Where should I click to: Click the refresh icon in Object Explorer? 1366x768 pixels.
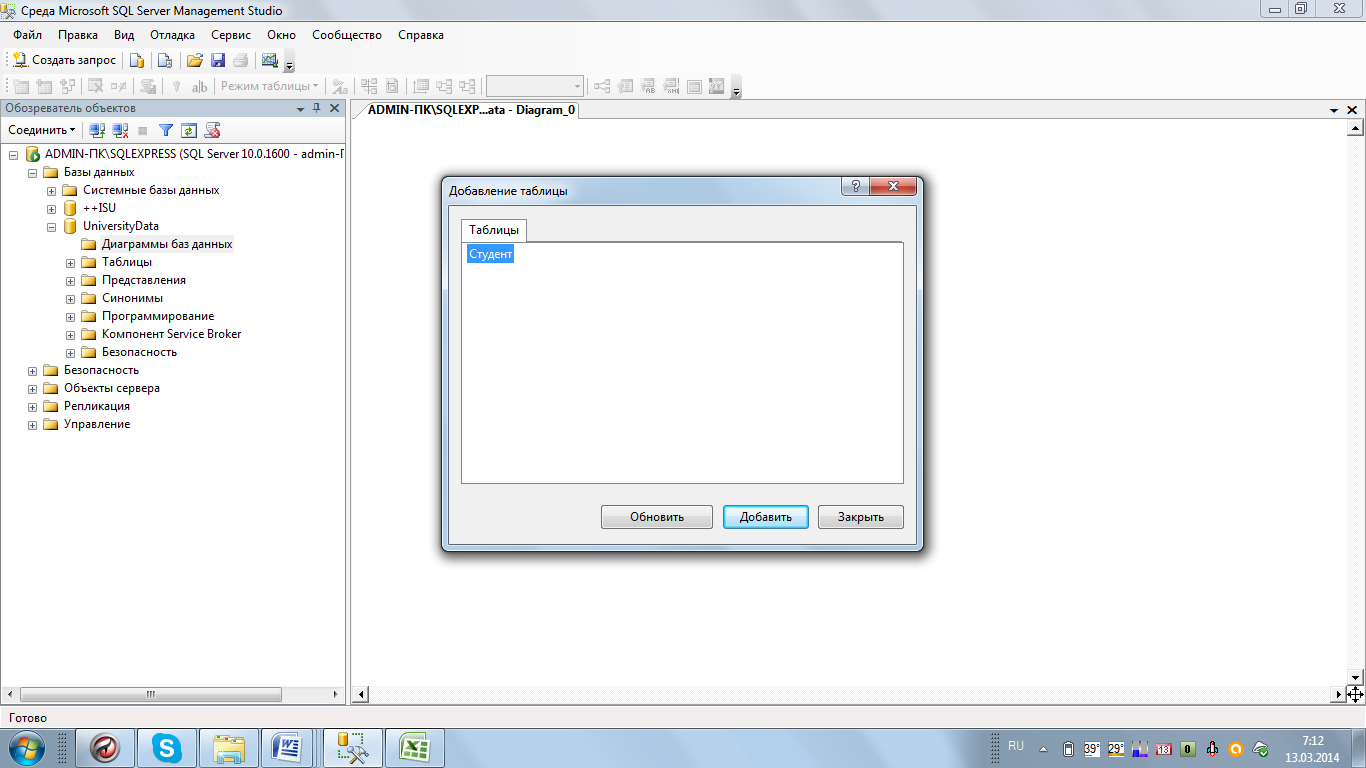coord(188,130)
